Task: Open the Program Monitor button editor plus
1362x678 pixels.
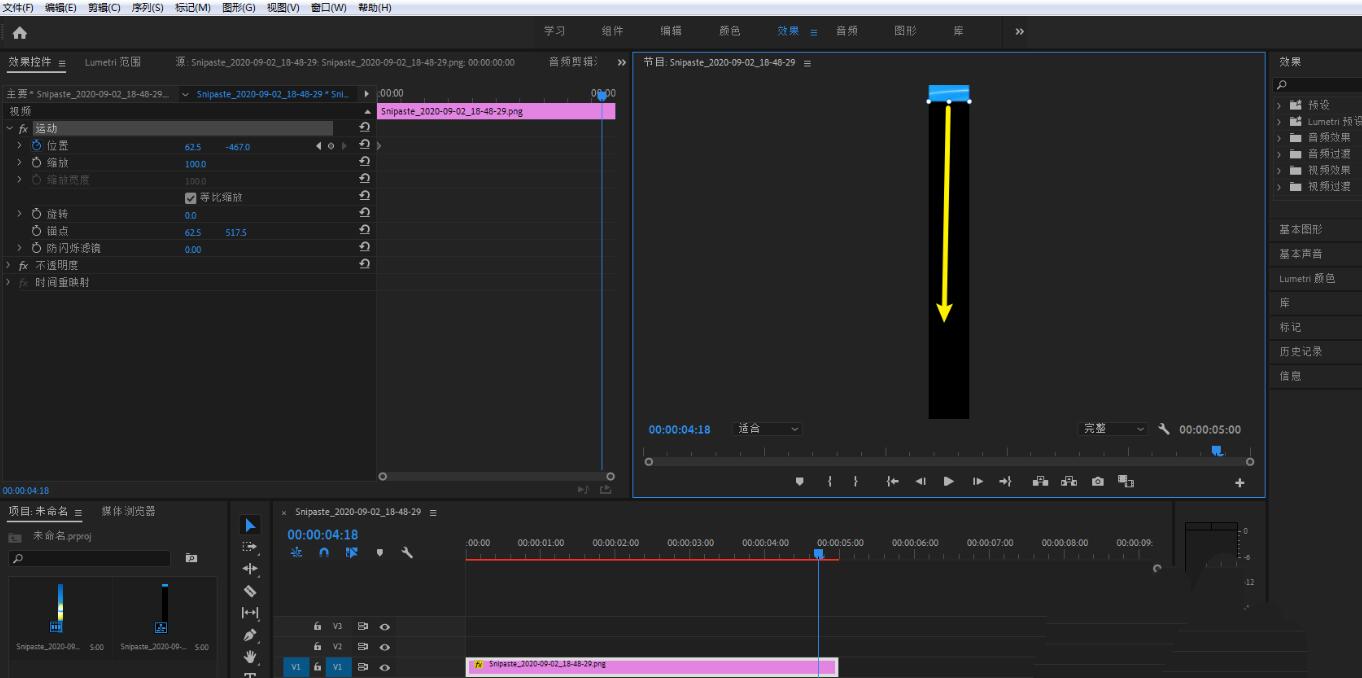Action: coord(1240,483)
